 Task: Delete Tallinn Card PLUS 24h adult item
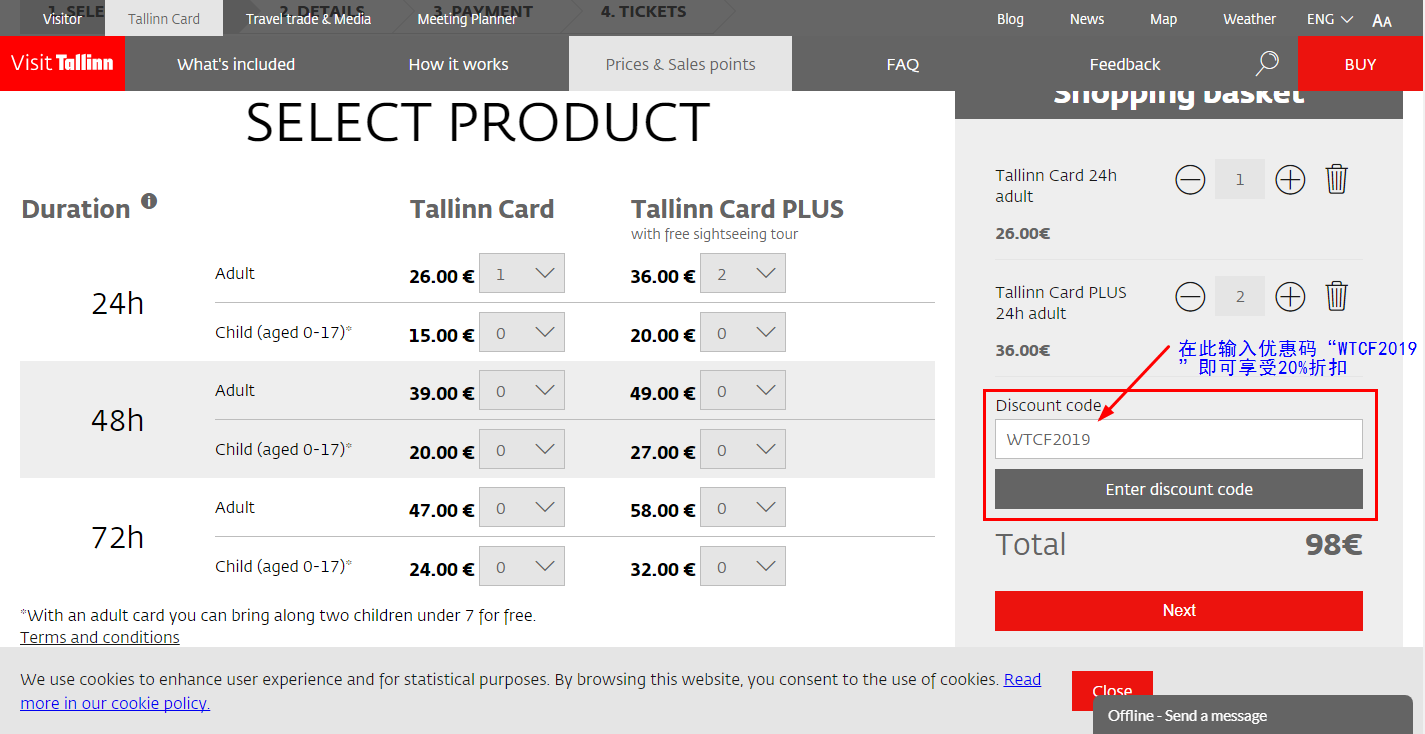[x=1337, y=297]
